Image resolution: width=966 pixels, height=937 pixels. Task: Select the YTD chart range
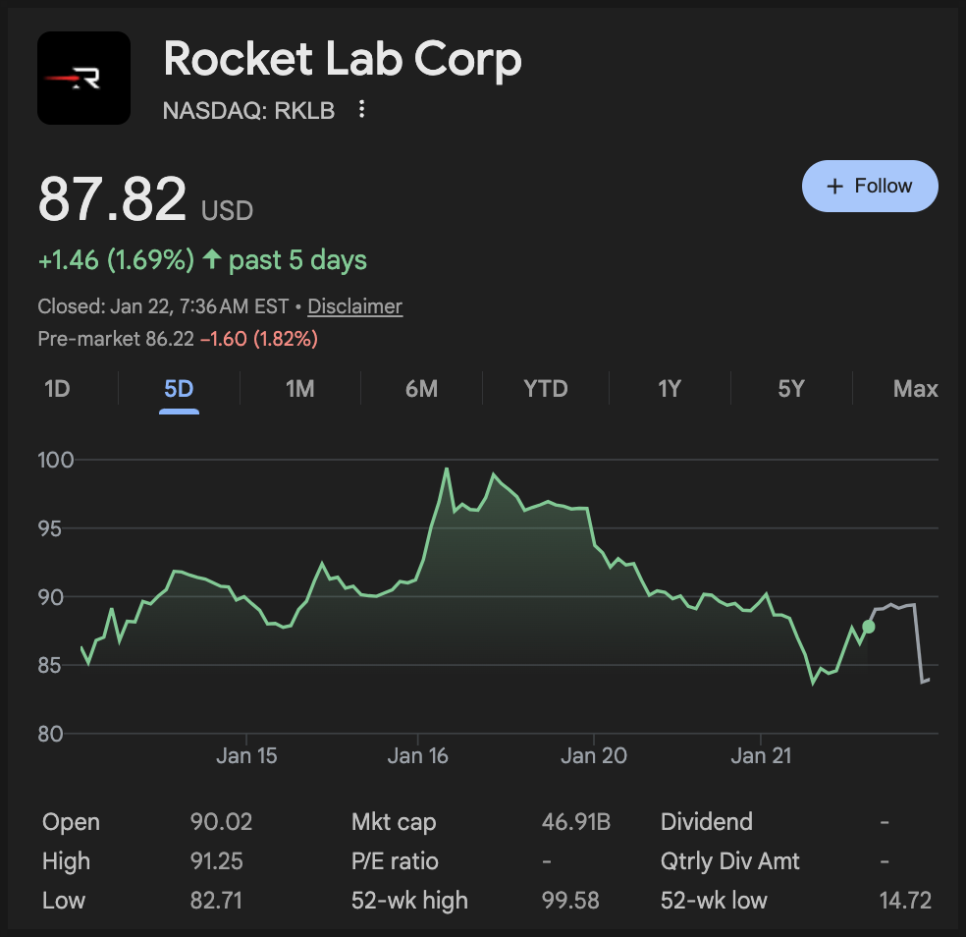(545, 389)
